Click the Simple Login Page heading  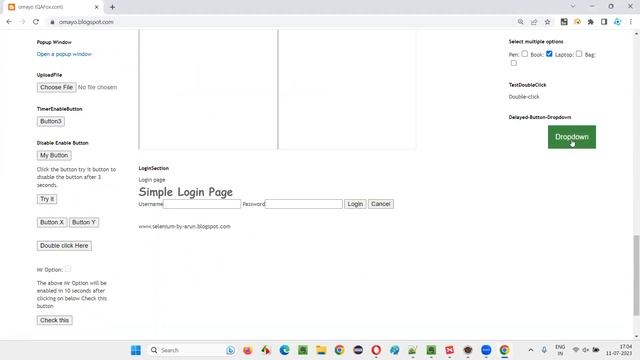[x=186, y=192]
